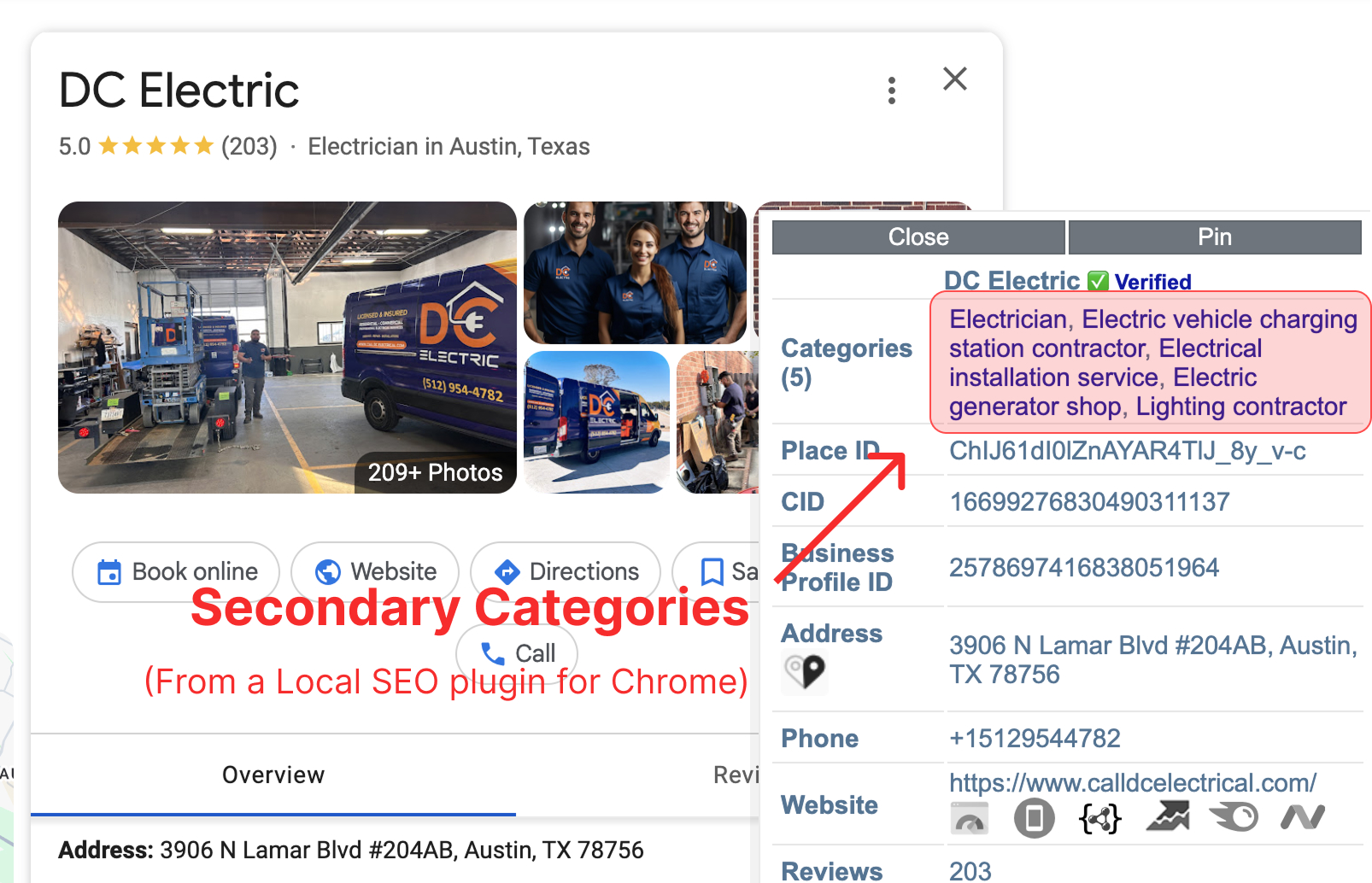The width and height of the screenshot is (1372, 883).
Task: Click the 5.0 star rating
Action: [135, 146]
